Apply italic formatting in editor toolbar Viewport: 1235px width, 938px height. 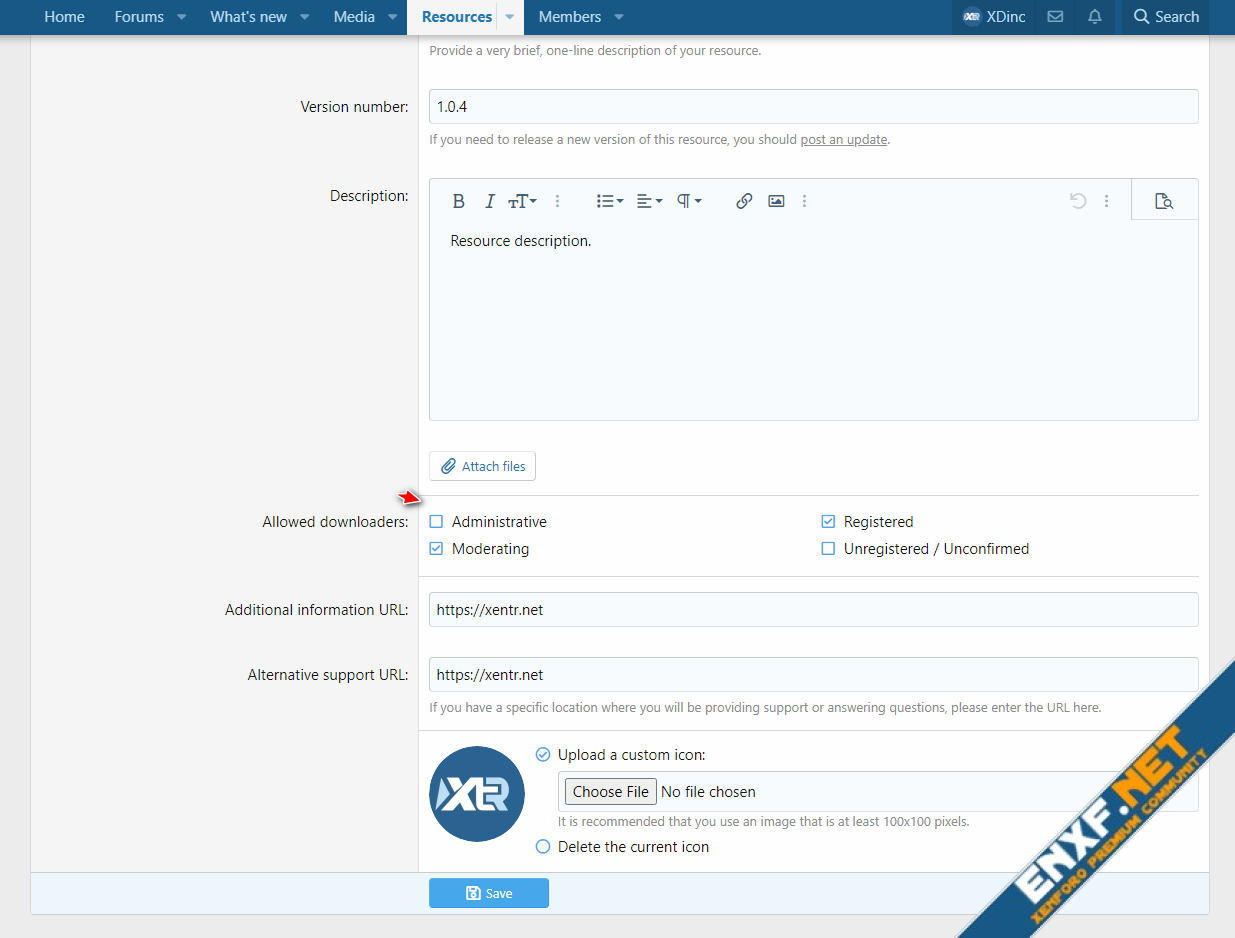[489, 201]
